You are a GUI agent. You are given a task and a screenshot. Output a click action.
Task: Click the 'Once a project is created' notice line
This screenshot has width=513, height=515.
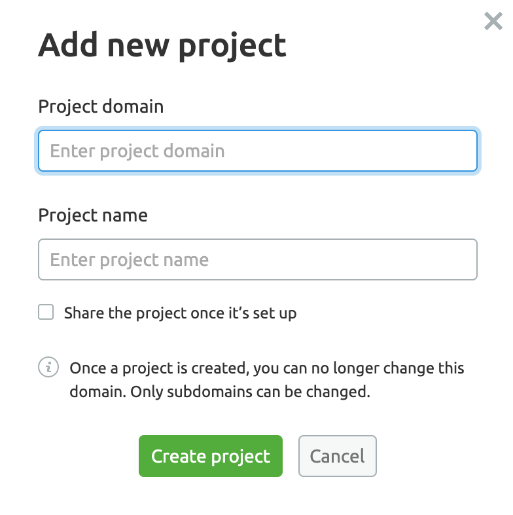[x=267, y=369]
